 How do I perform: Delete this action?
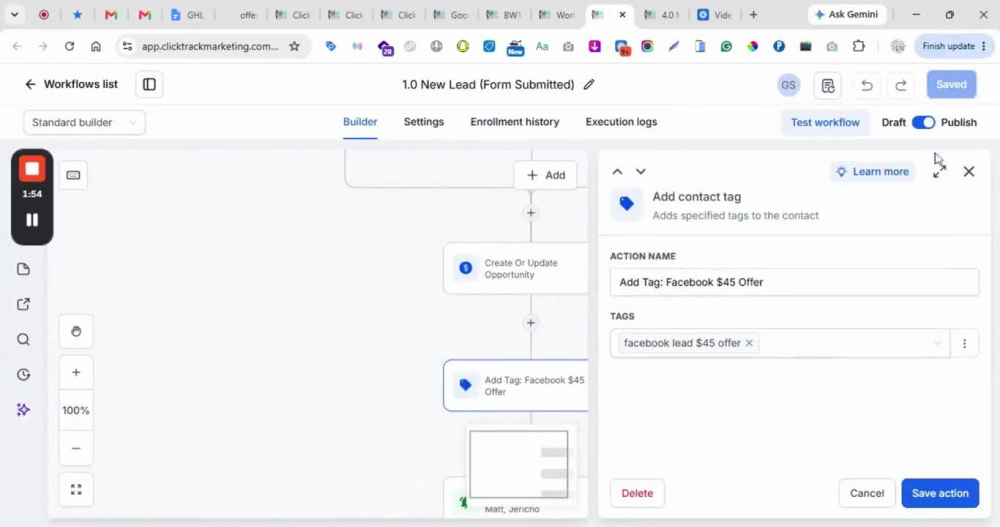637,493
